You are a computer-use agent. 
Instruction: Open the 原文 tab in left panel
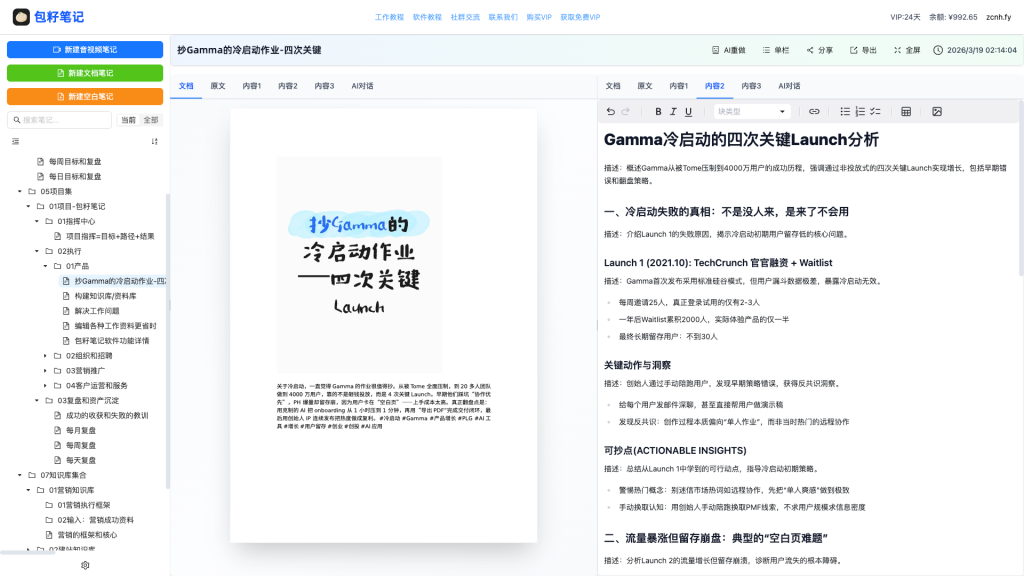pos(218,86)
